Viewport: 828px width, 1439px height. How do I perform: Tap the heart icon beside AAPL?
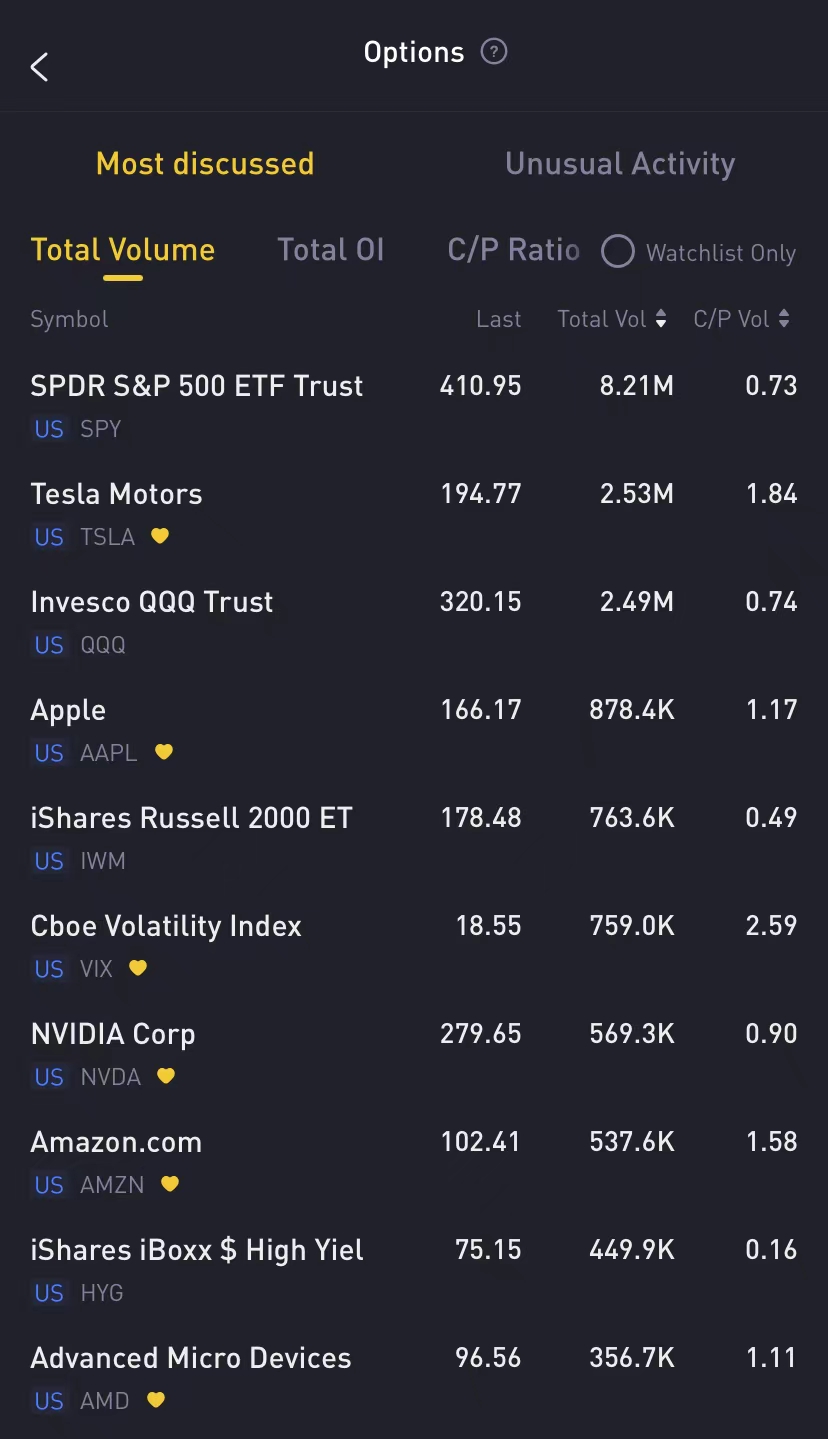coord(163,752)
